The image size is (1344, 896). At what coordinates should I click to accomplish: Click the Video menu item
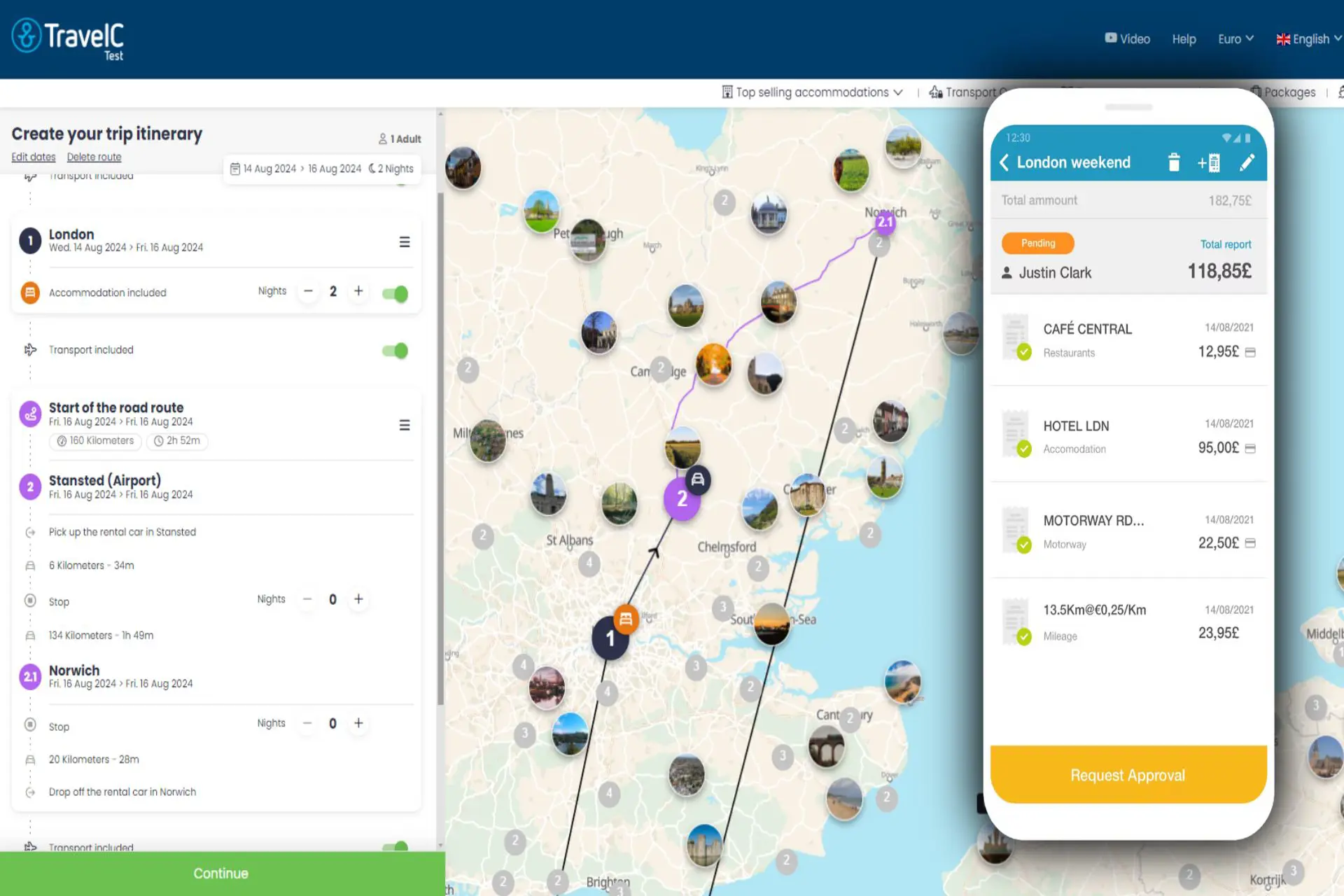1126,38
